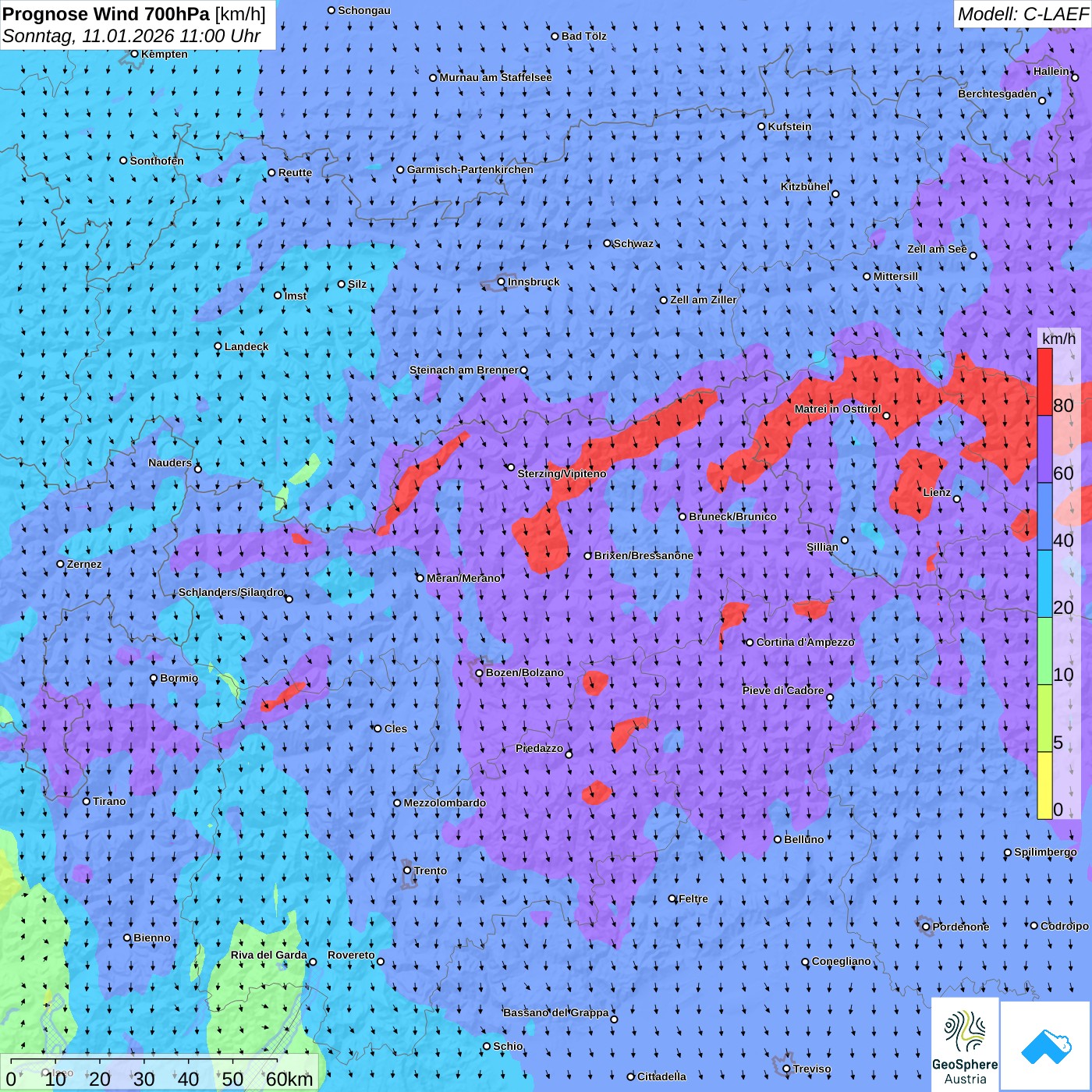The image size is (1092, 1092).
Task: Click the 'Modell: C-LAEF' label
Action: [x=1022, y=14]
